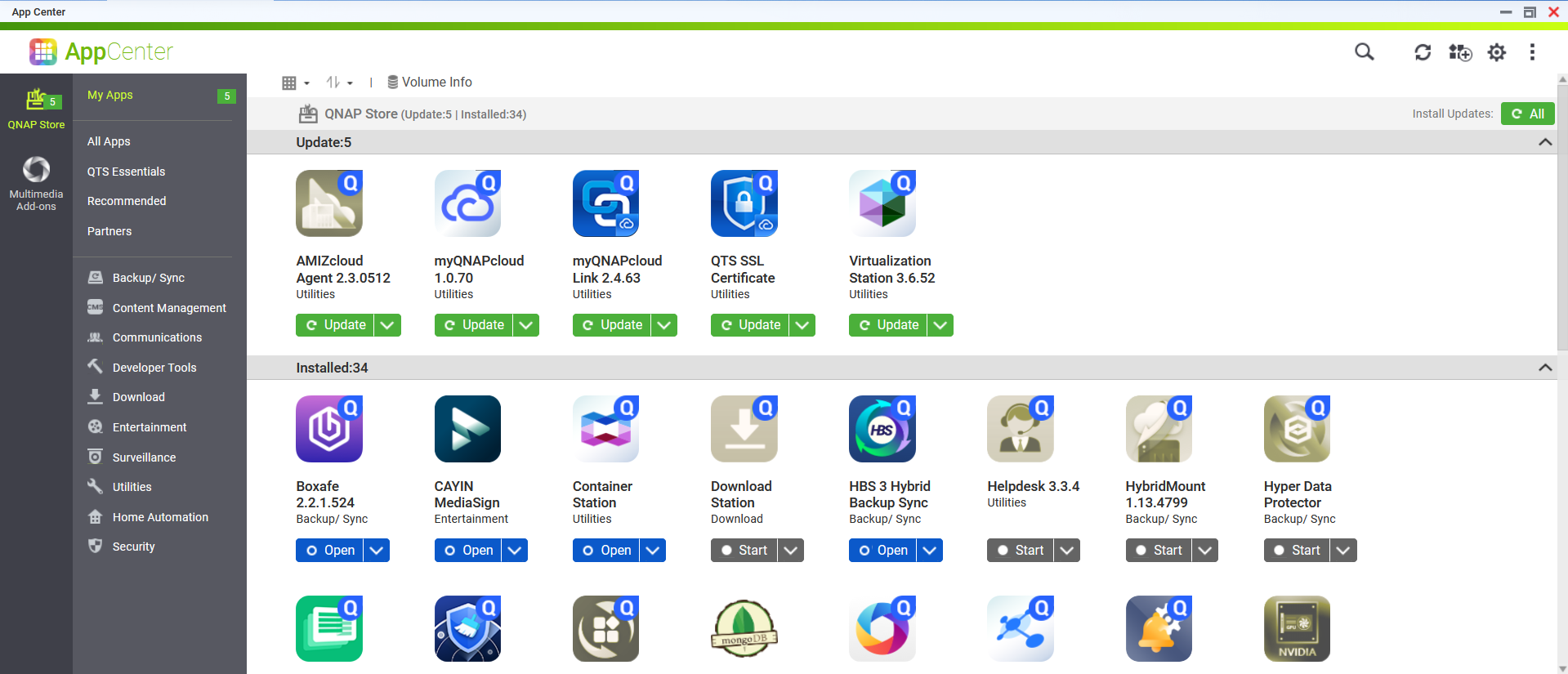This screenshot has height=674, width=1568.
Task: Open Container Station app
Action: coord(605,551)
